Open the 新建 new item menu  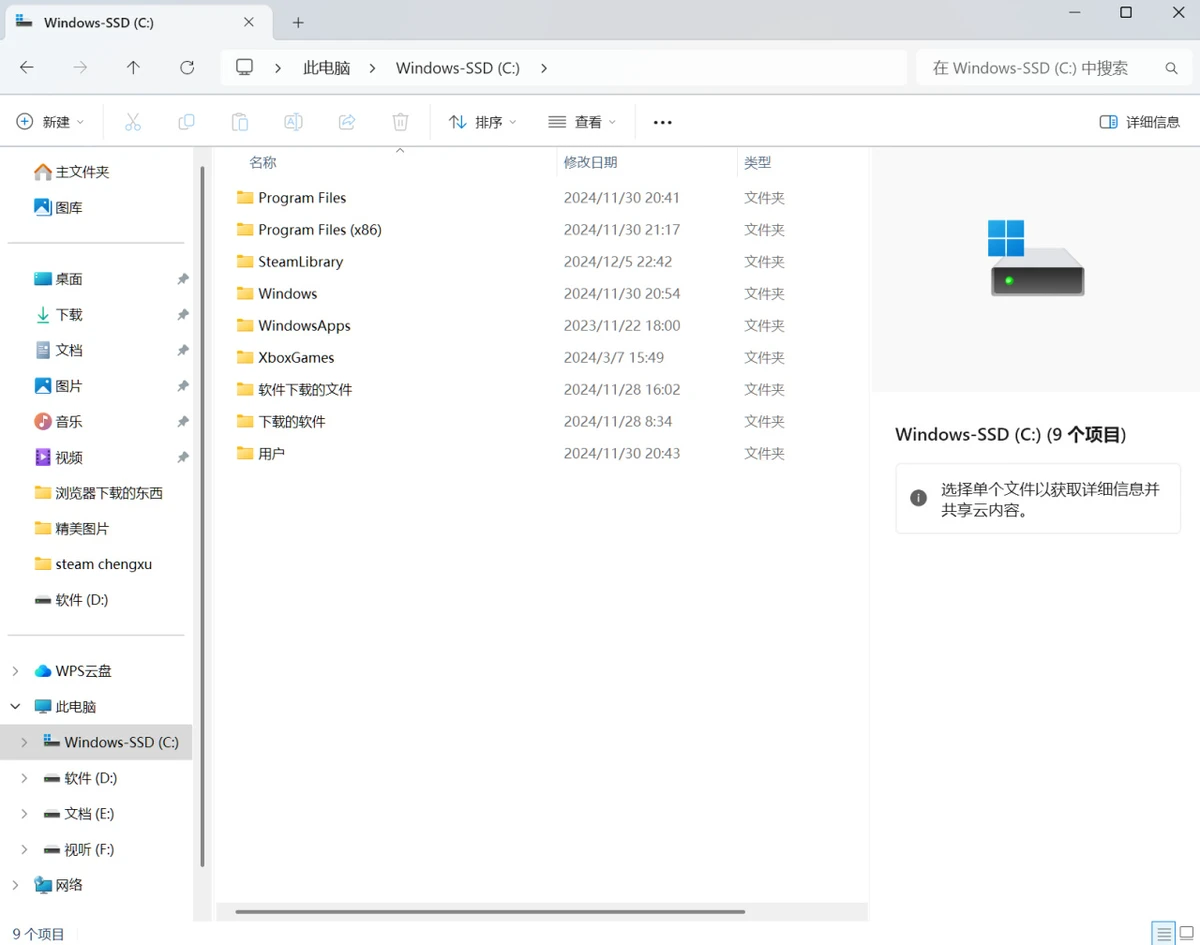click(51, 122)
